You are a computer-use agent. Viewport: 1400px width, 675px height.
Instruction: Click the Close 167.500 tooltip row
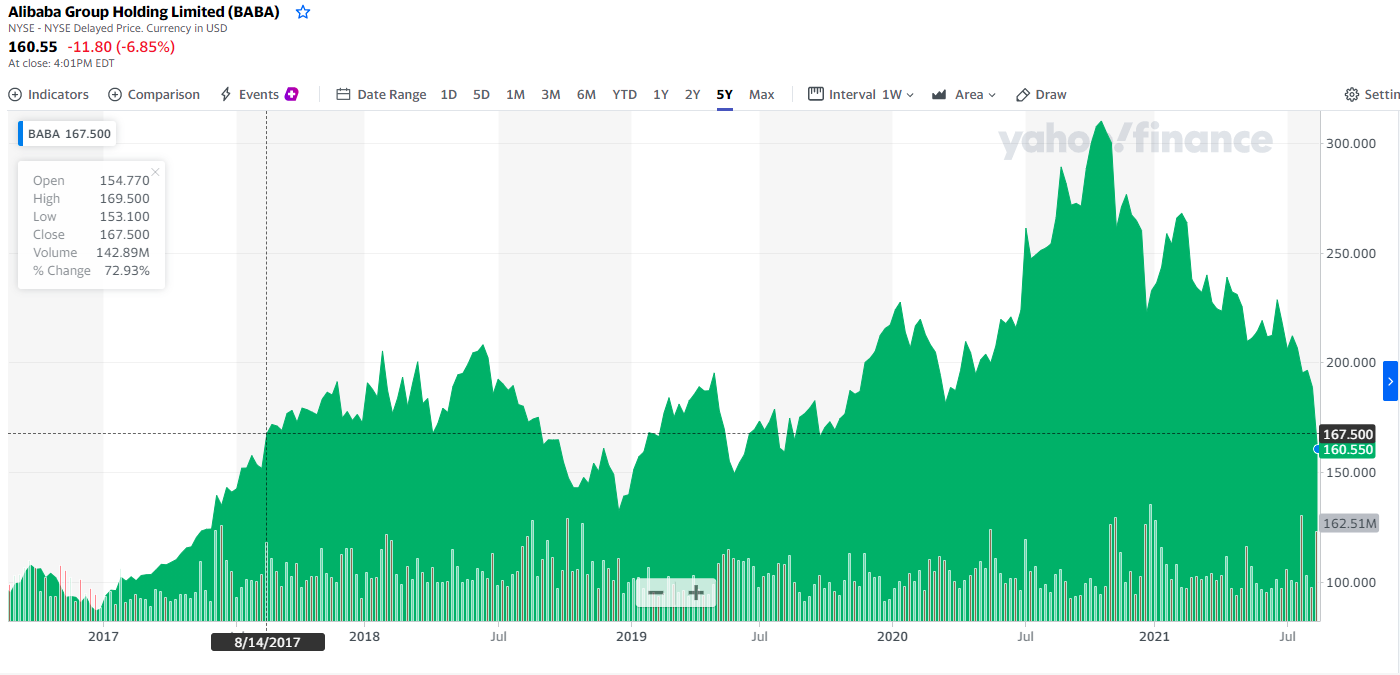pos(91,234)
